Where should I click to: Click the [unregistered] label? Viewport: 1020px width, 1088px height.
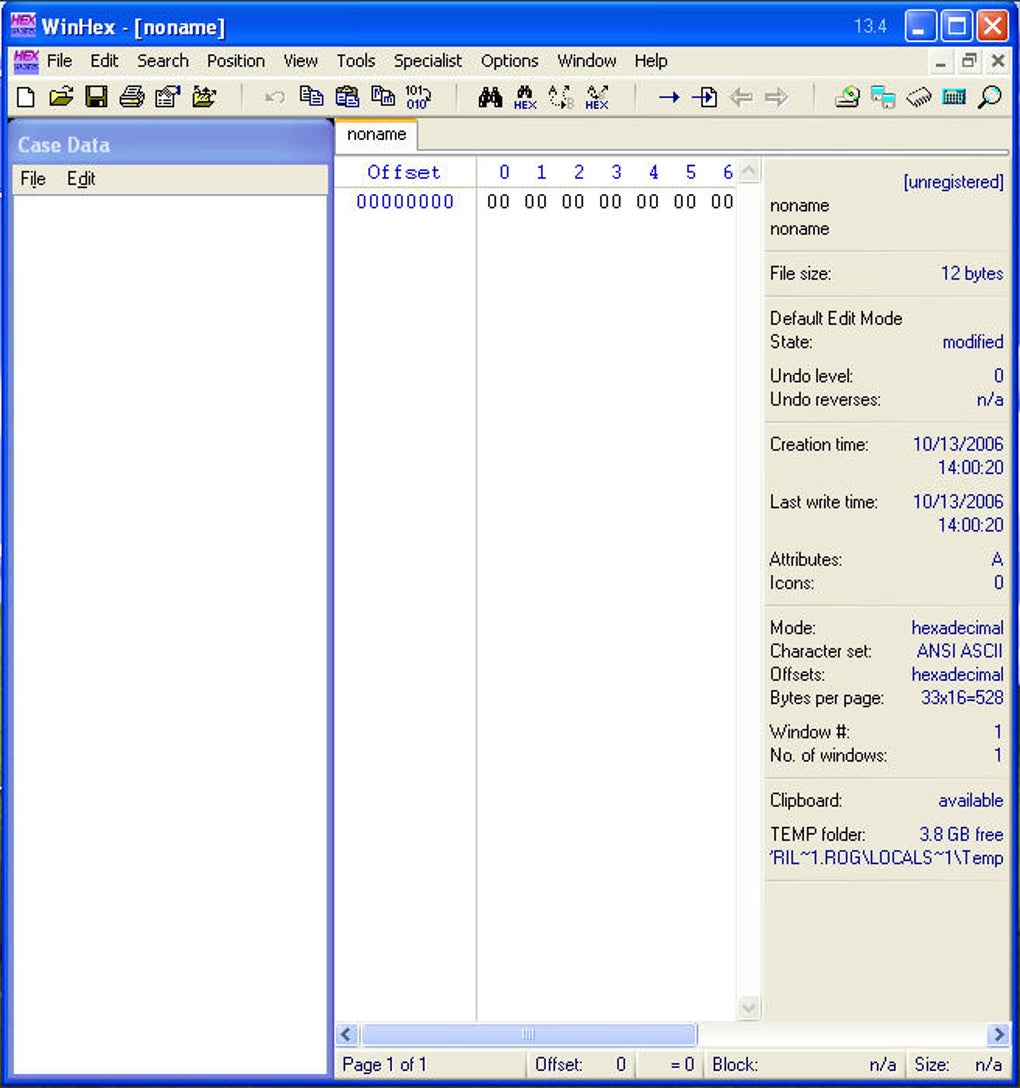[x=953, y=182]
